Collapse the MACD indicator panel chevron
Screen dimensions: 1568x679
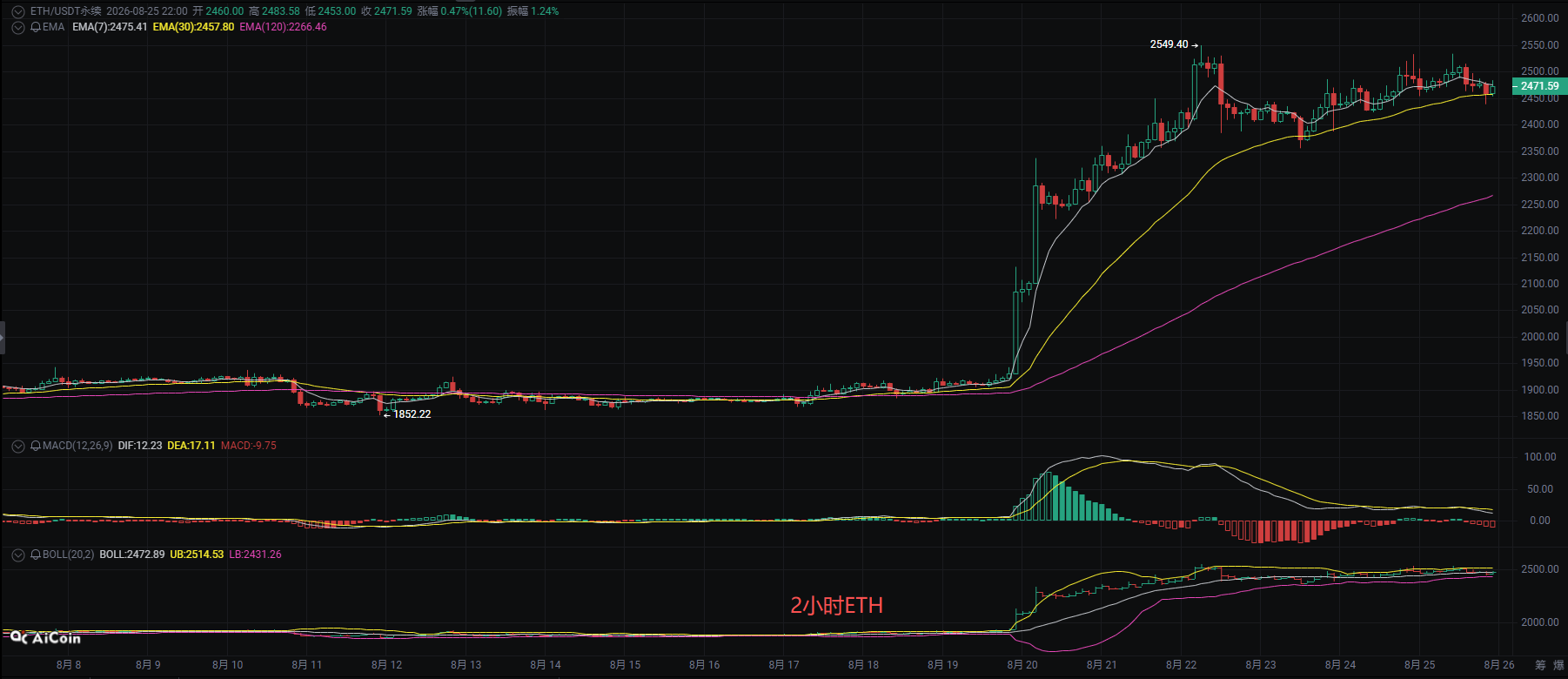pyautogui.click(x=17, y=446)
